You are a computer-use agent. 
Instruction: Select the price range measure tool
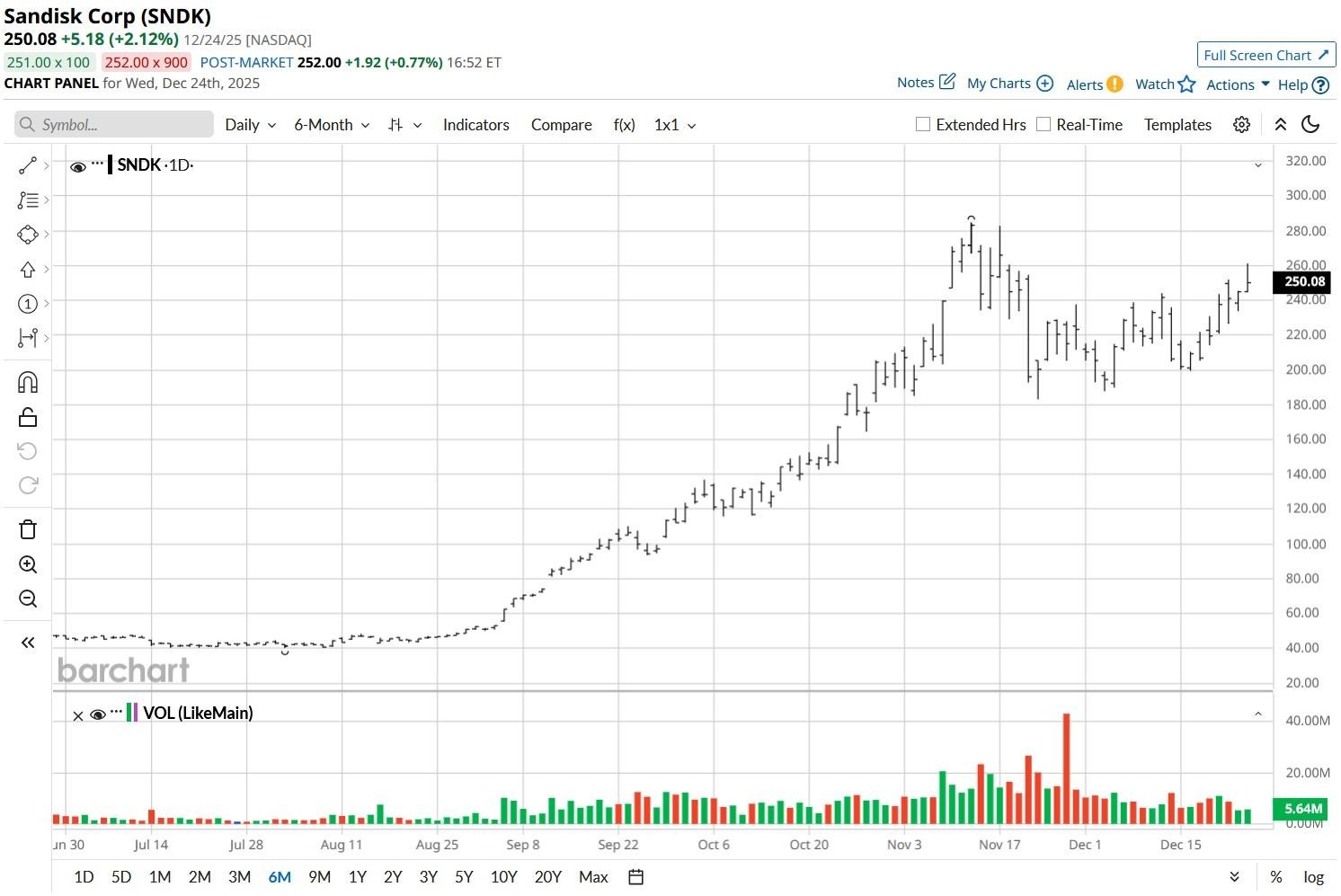28,338
